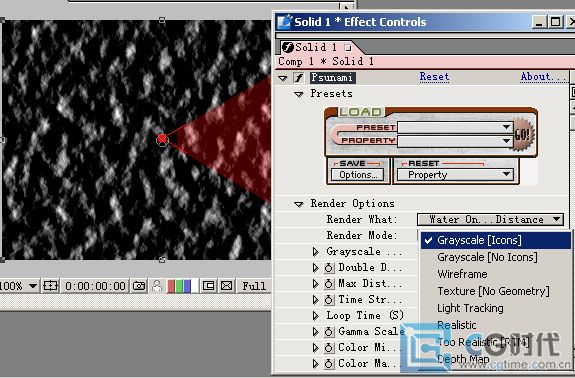Expand the Time Str... property
The height and width of the screenshot is (378, 575).
(x=315, y=300)
